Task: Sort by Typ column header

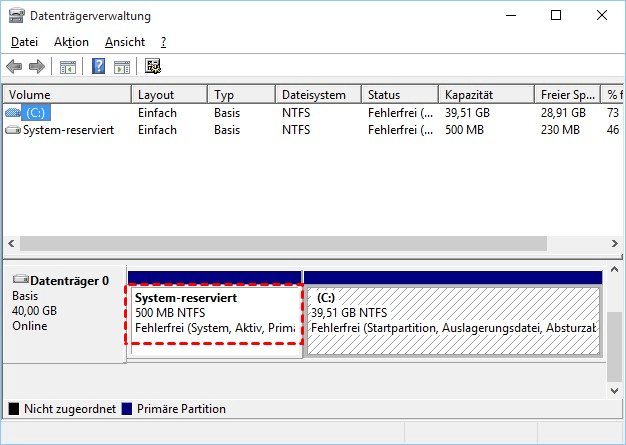Action: 242,95
